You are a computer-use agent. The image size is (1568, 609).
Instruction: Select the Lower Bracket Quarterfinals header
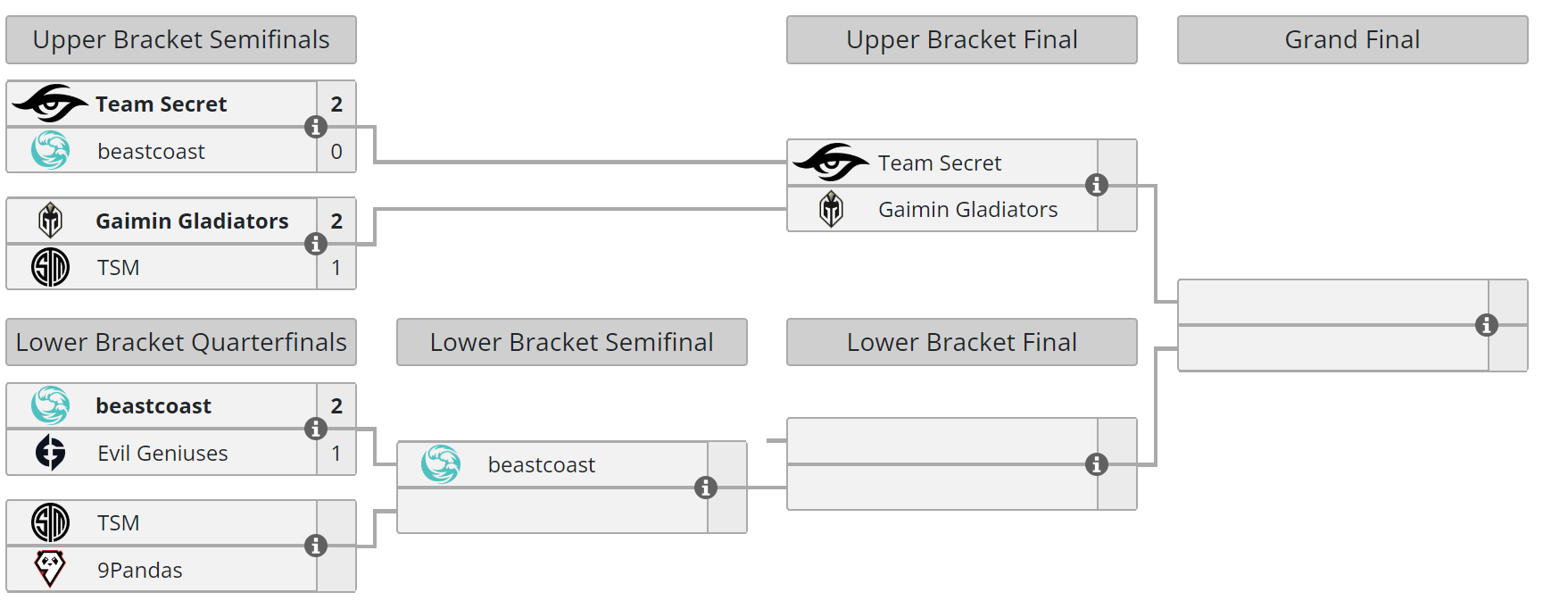(x=181, y=342)
